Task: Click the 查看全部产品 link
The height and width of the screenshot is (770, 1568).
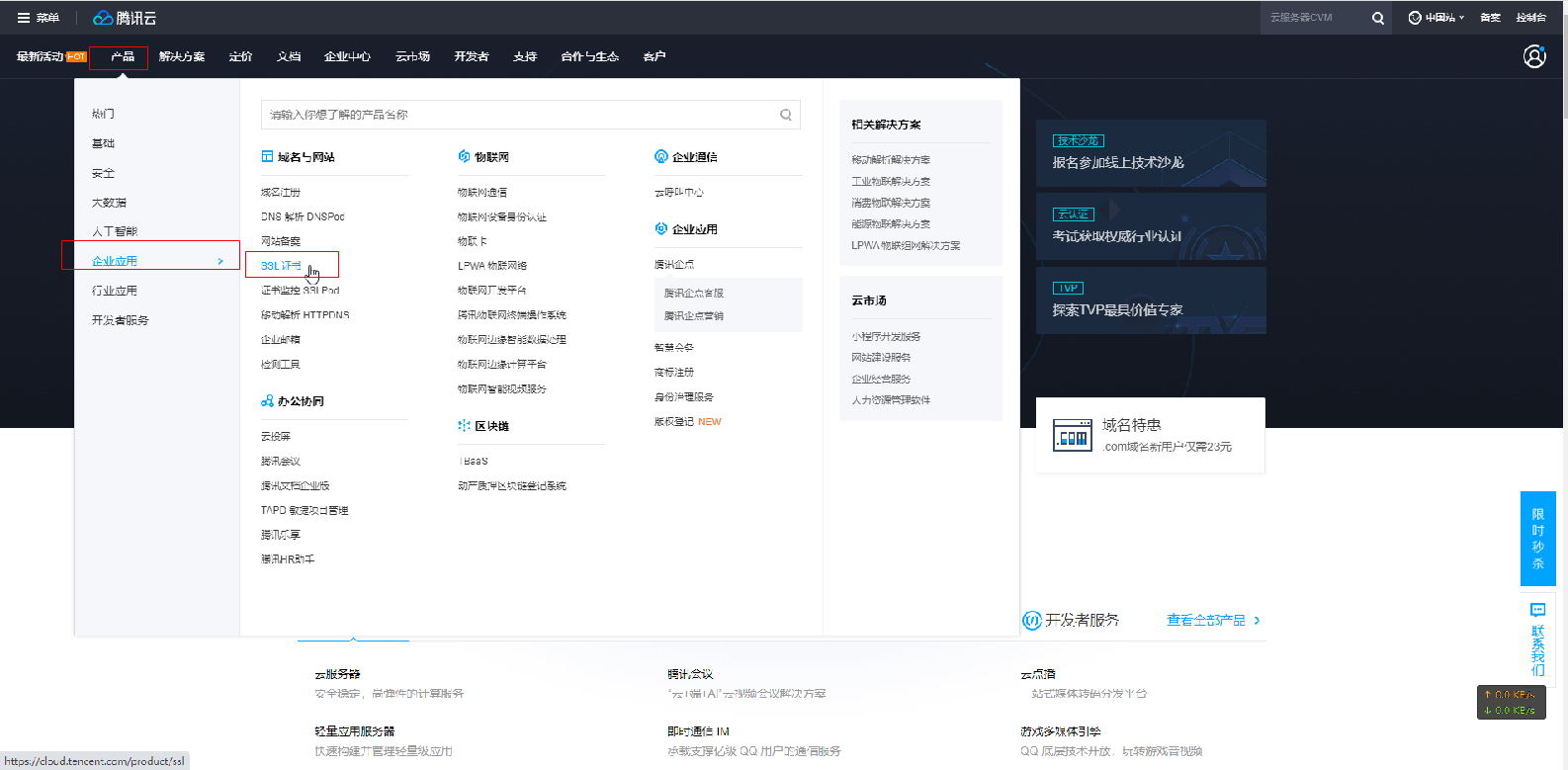Action: pos(1206,620)
